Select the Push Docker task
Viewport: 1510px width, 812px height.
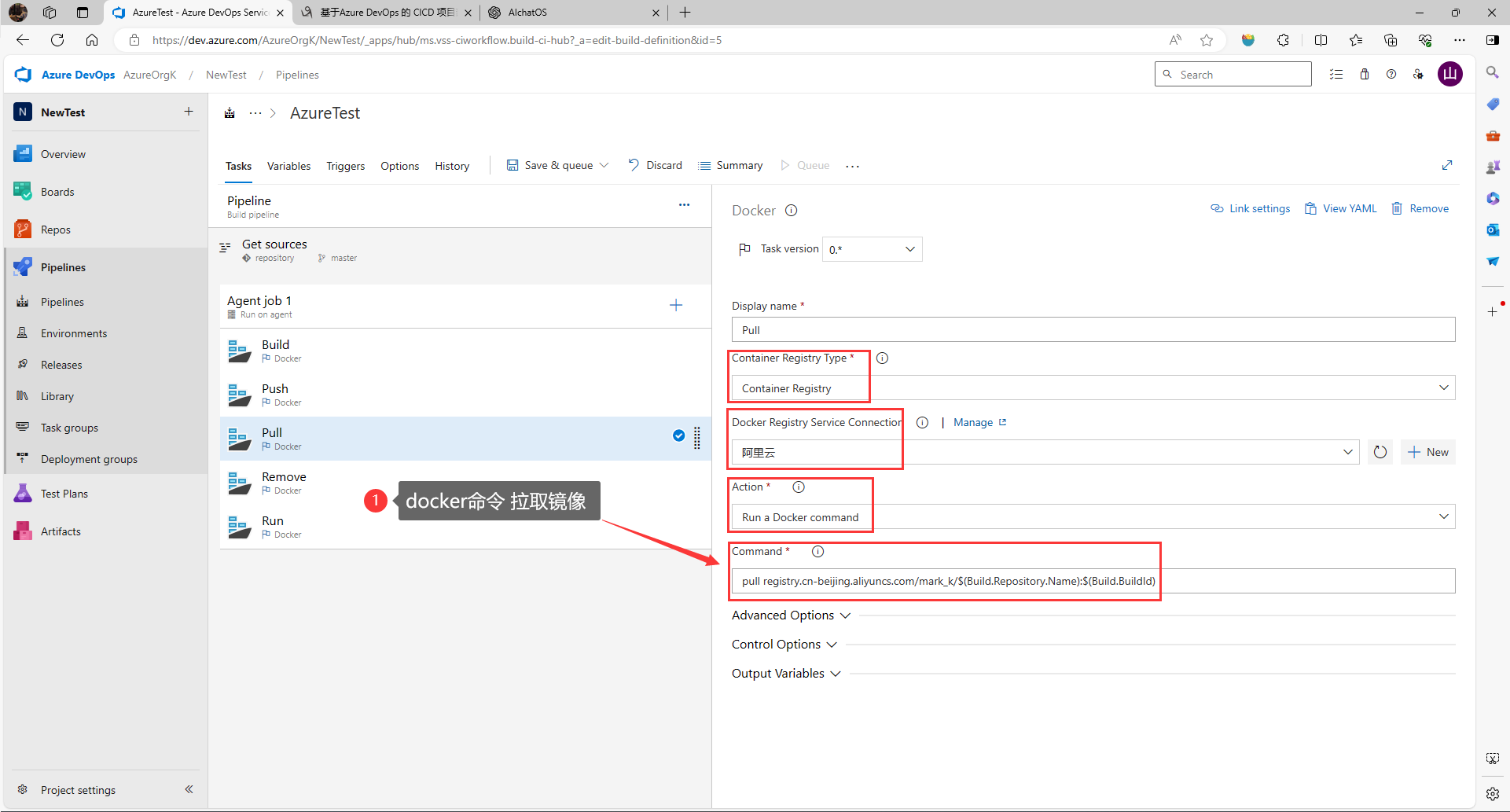[465, 395]
